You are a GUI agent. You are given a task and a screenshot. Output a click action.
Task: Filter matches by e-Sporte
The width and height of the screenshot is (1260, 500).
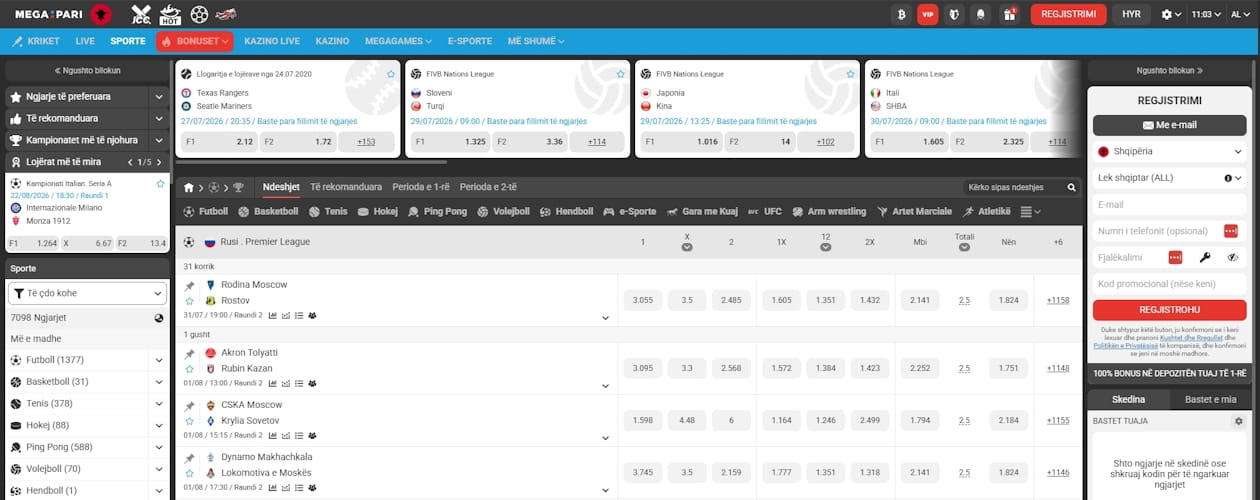click(x=629, y=212)
